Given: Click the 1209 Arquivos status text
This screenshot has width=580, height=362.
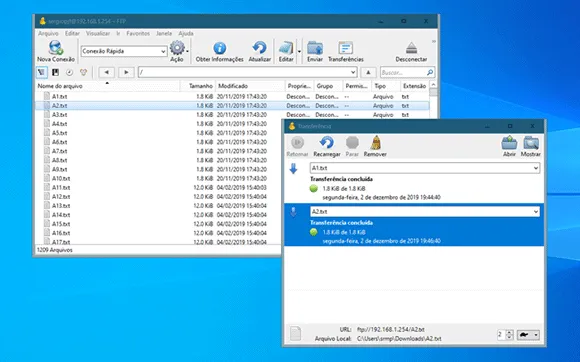Looking at the screenshot, I should 55,250.
